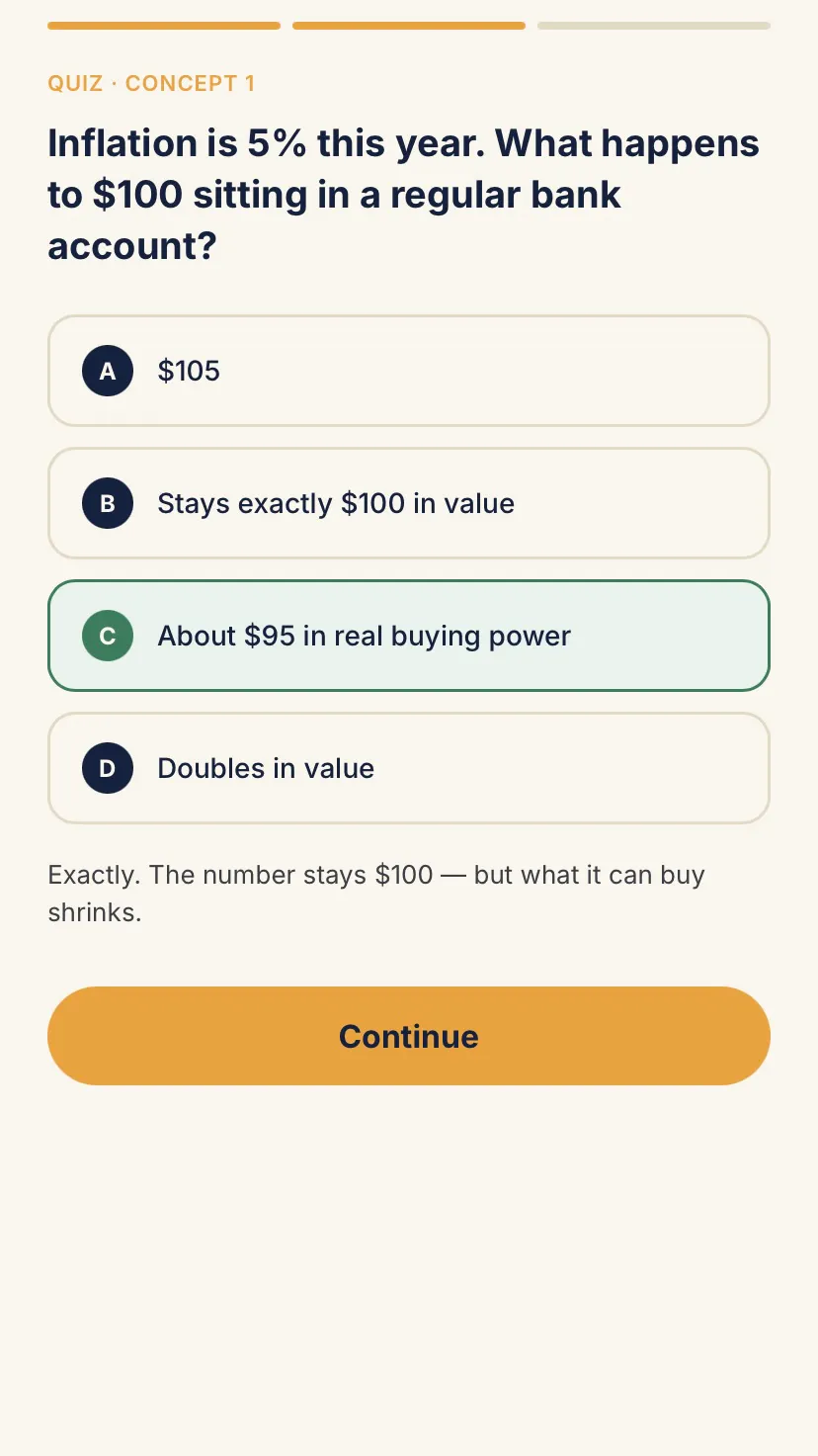Viewport: 818px width, 1456px height.
Task: Click the unfilled third progress segment
Action: [654, 26]
